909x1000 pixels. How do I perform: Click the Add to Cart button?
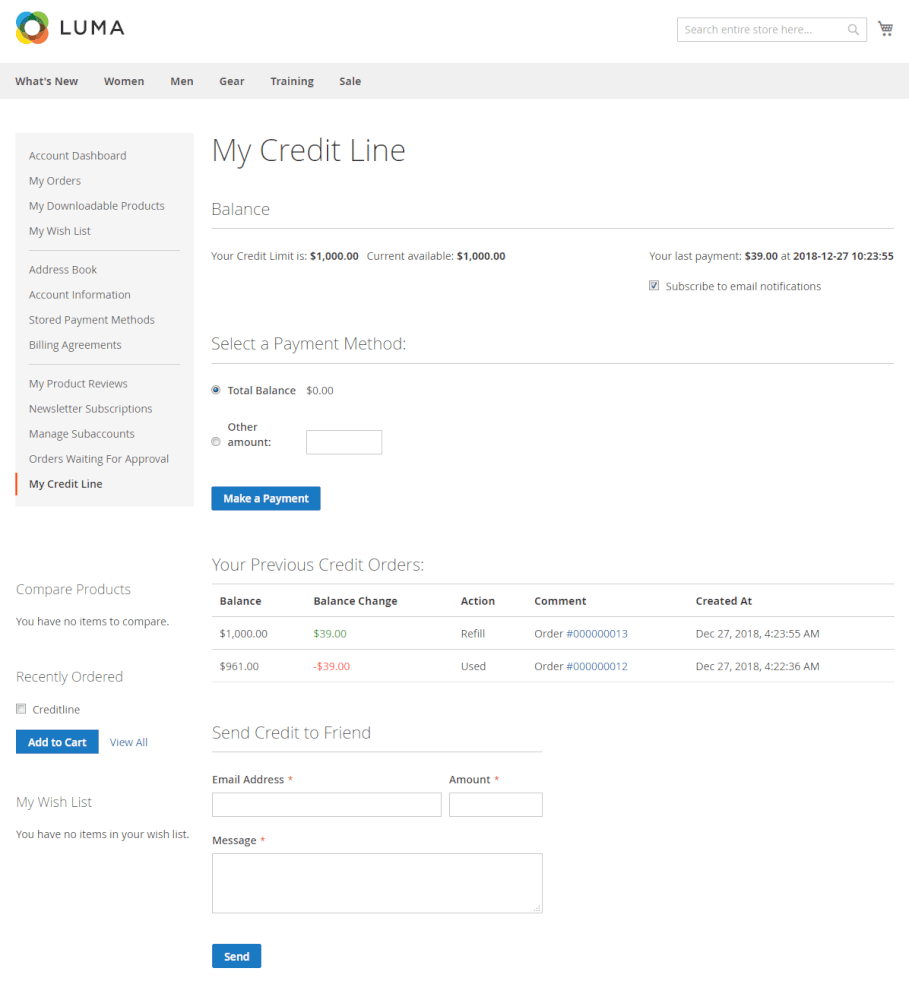57,742
